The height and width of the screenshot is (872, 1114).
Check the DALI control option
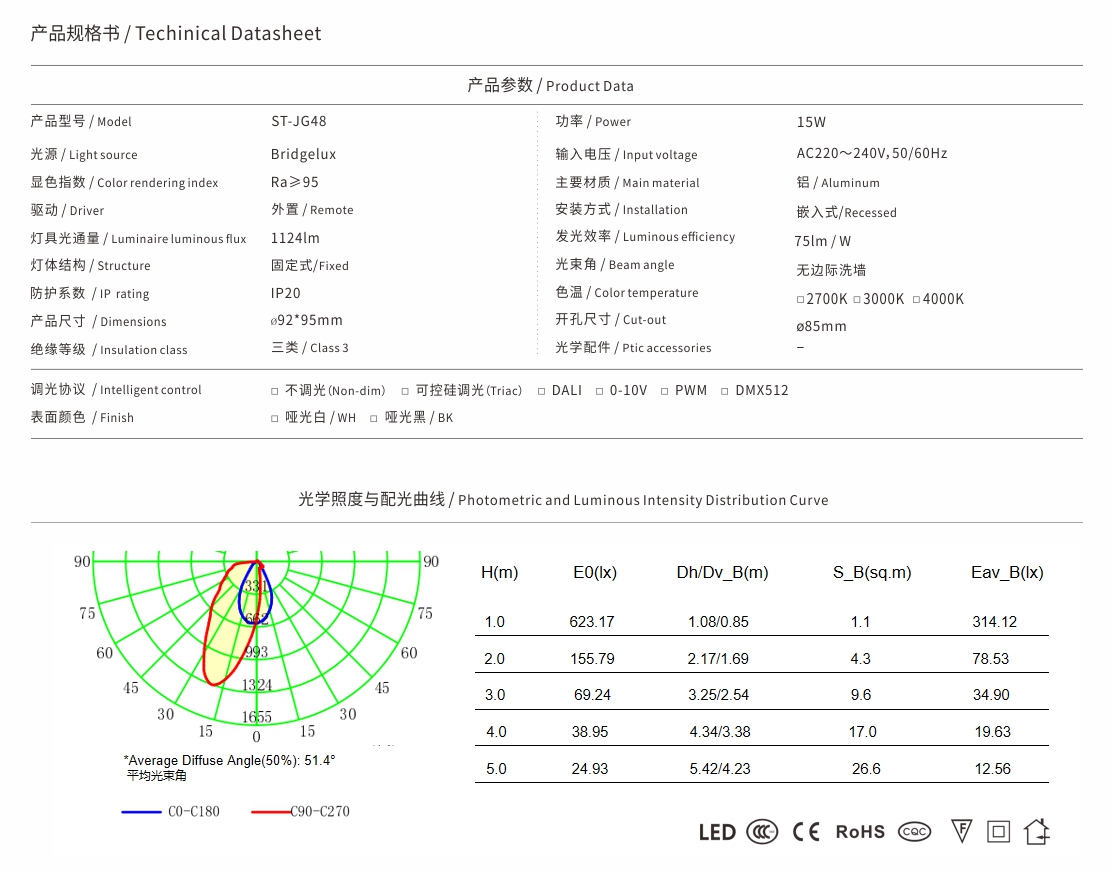point(541,392)
